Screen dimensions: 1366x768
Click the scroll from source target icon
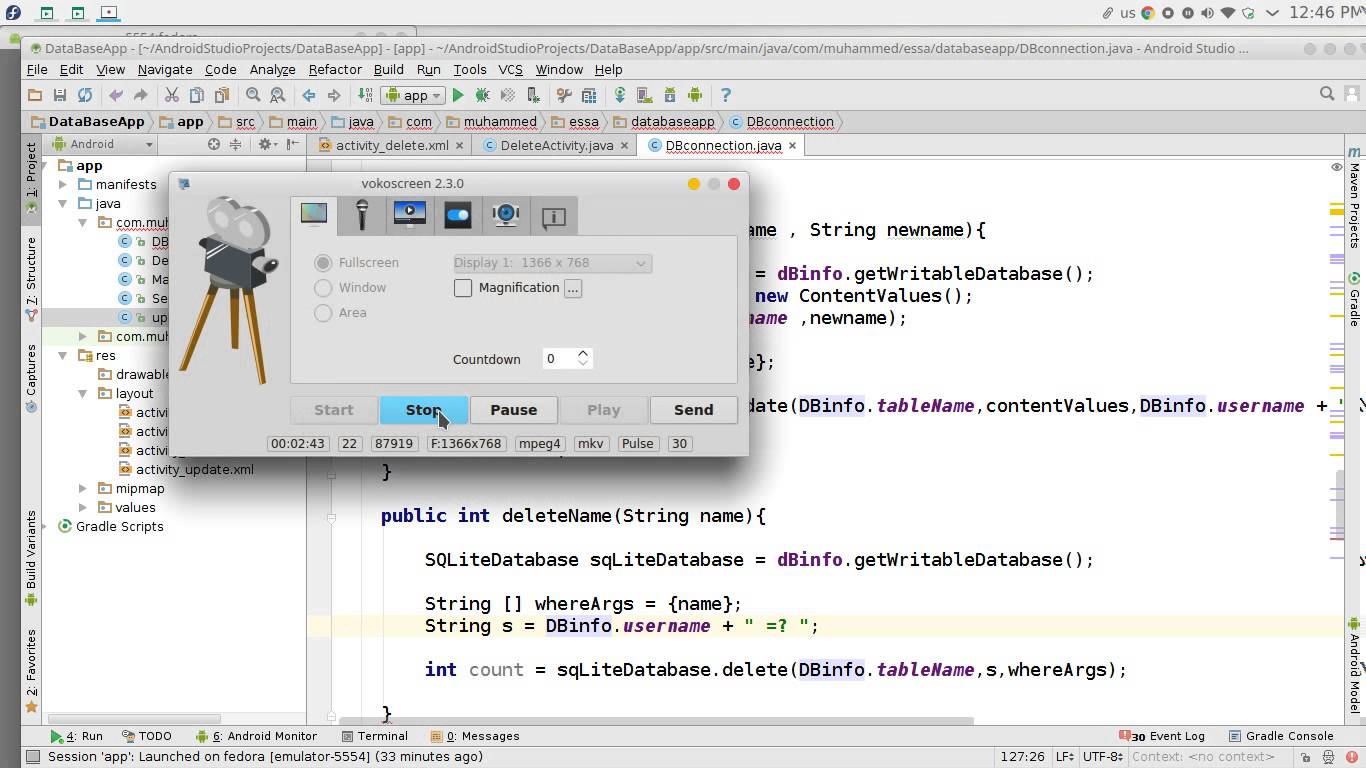tap(214, 144)
